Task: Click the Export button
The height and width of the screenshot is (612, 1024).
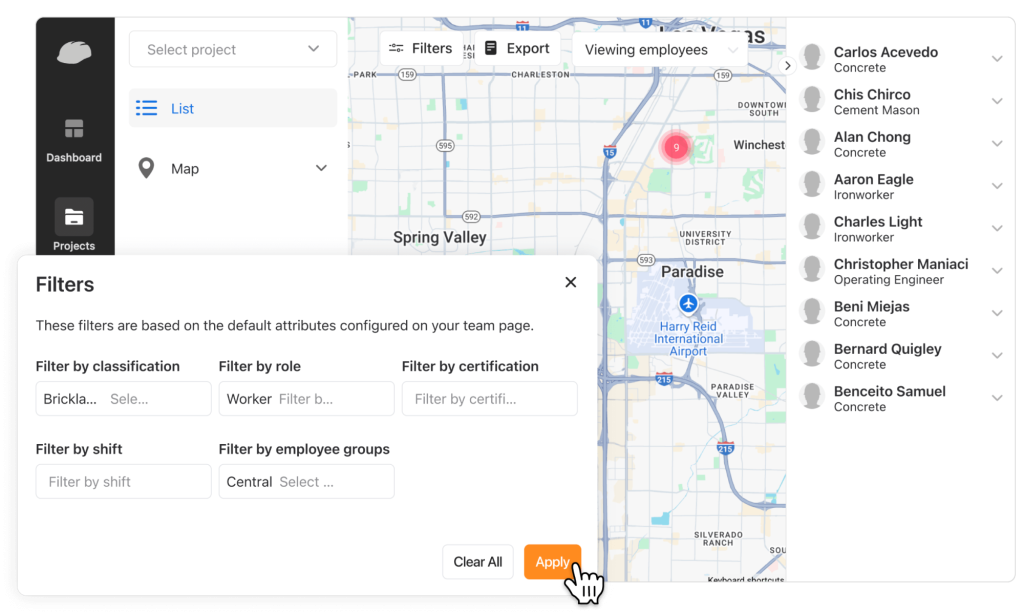Action: 517,48
